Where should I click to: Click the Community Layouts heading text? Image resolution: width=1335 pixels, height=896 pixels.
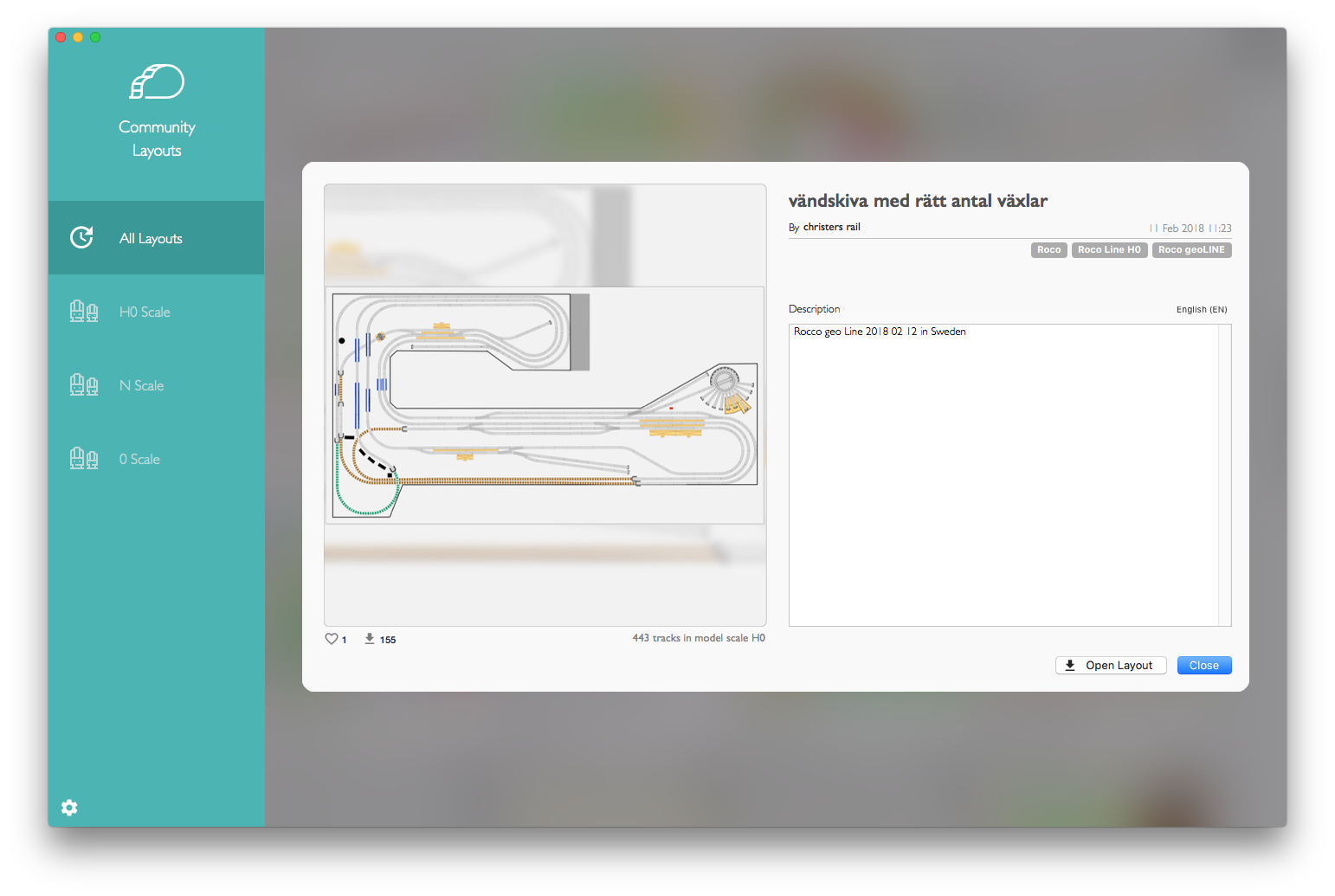click(157, 139)
